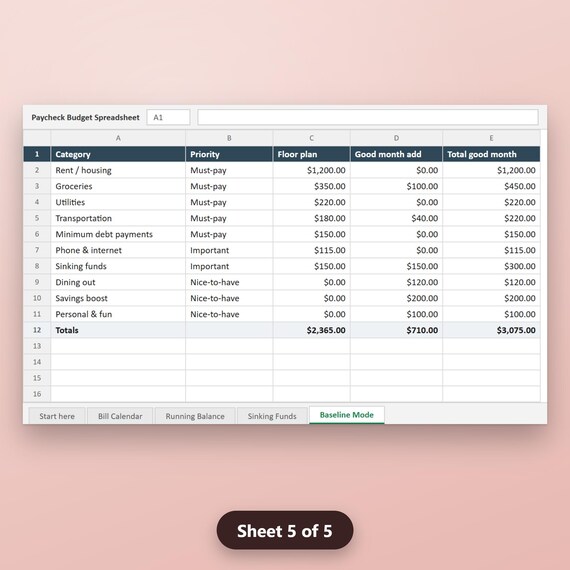Select column C header
The image size is (570, 570).
312,138
